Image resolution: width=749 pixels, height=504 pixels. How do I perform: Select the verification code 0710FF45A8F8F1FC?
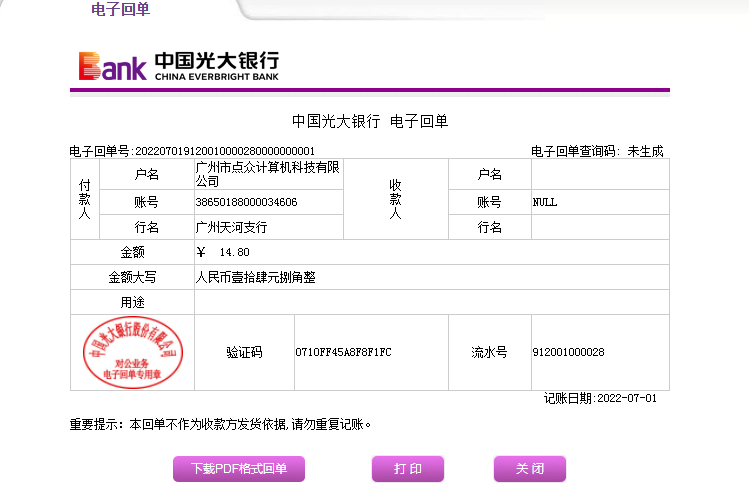point(343,352)
